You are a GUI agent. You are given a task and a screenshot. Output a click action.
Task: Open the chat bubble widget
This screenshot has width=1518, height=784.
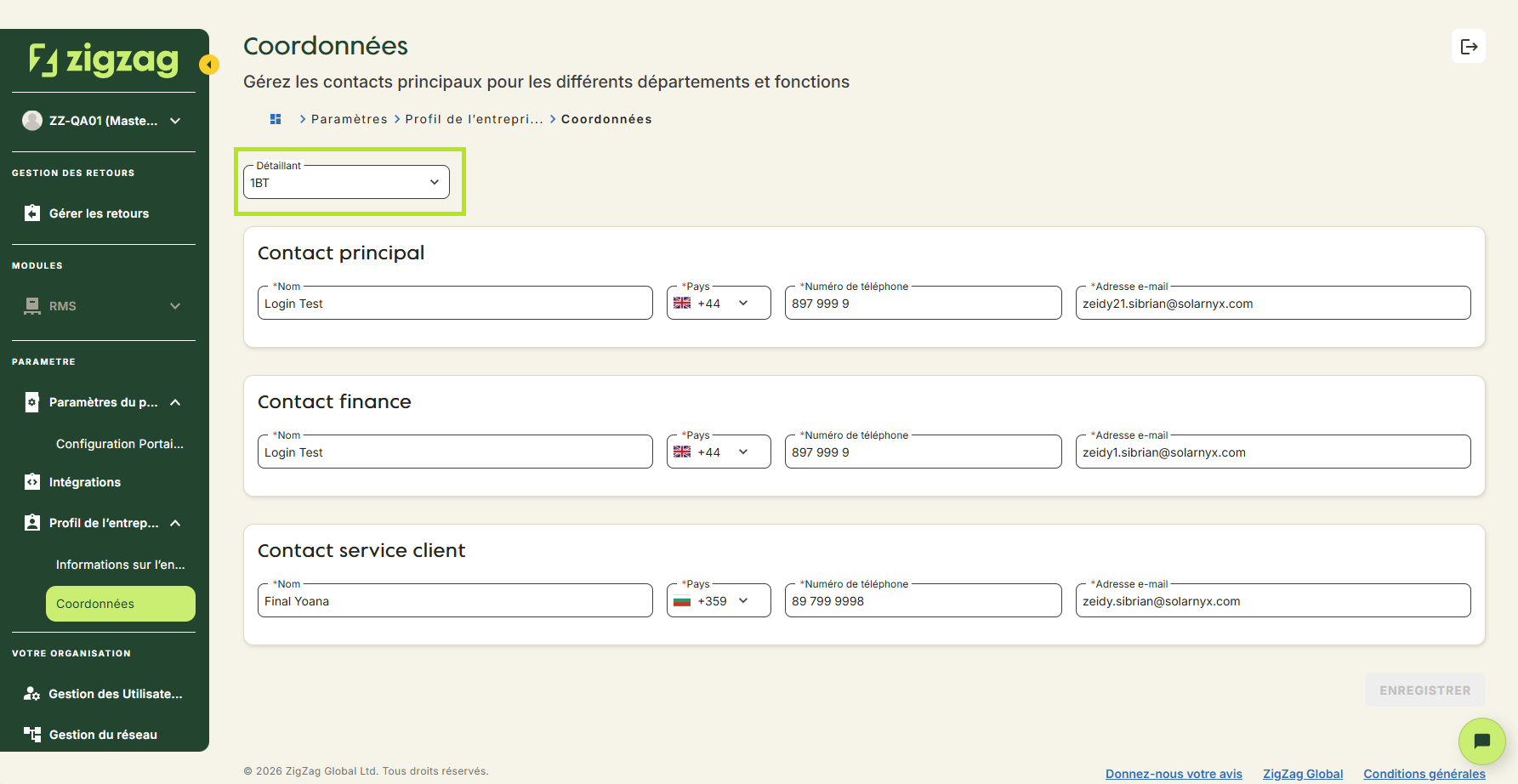1481,741
